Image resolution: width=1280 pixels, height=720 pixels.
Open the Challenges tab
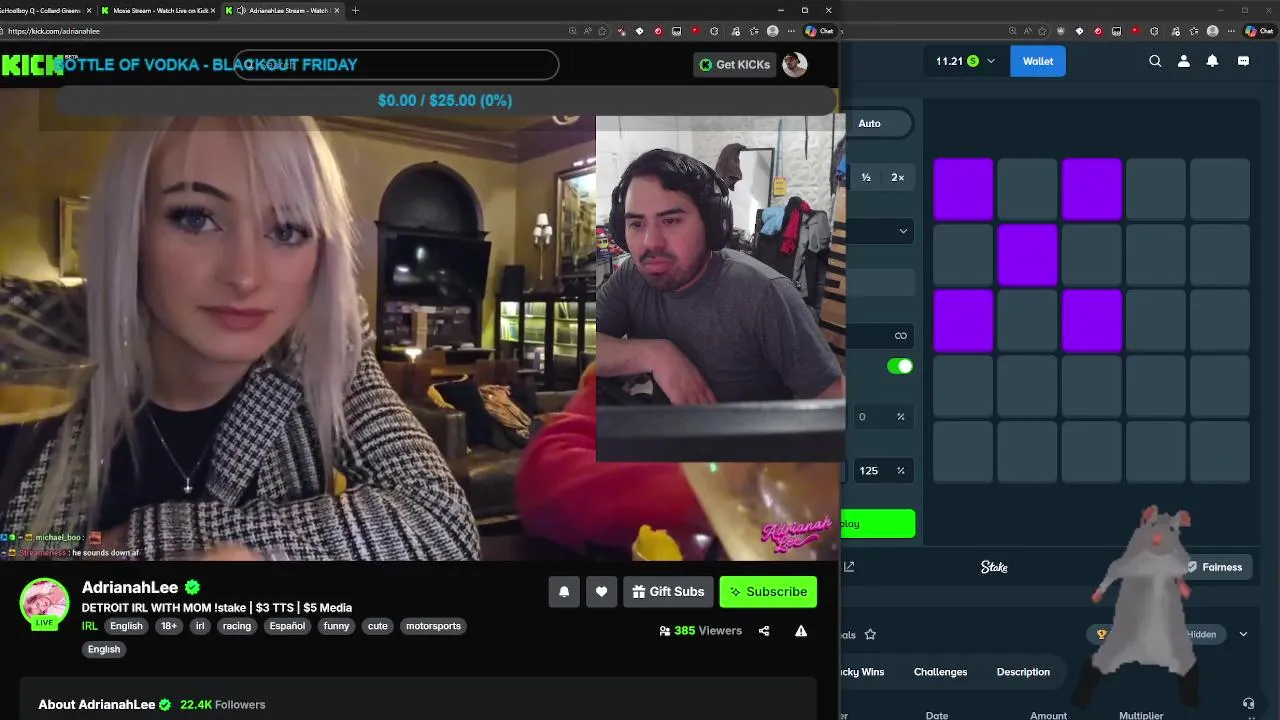tap(940, 672)
